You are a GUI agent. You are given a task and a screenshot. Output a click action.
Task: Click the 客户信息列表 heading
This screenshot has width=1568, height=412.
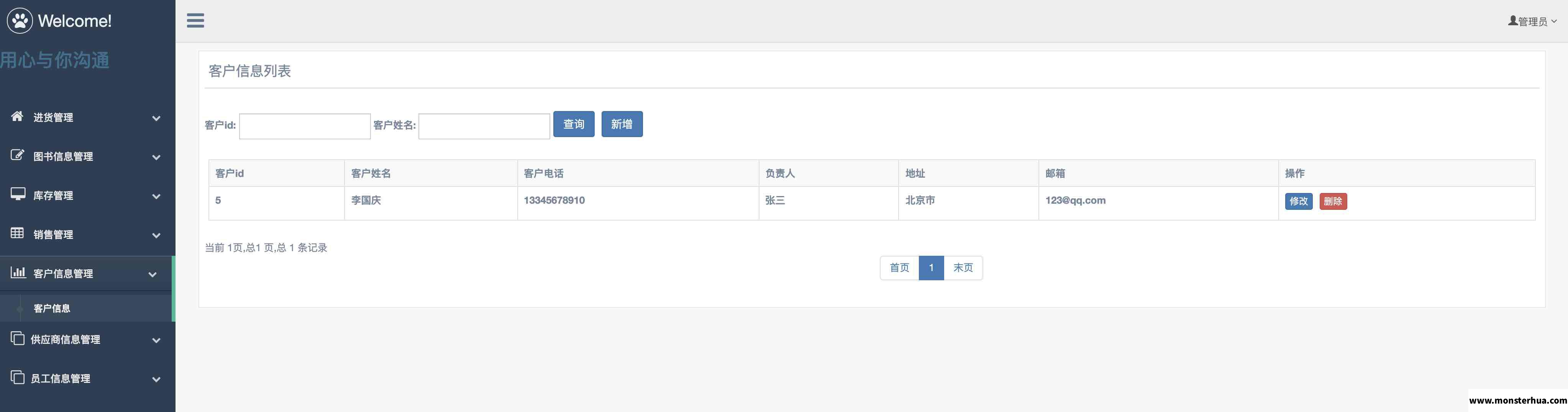click(x=249, y=71)
